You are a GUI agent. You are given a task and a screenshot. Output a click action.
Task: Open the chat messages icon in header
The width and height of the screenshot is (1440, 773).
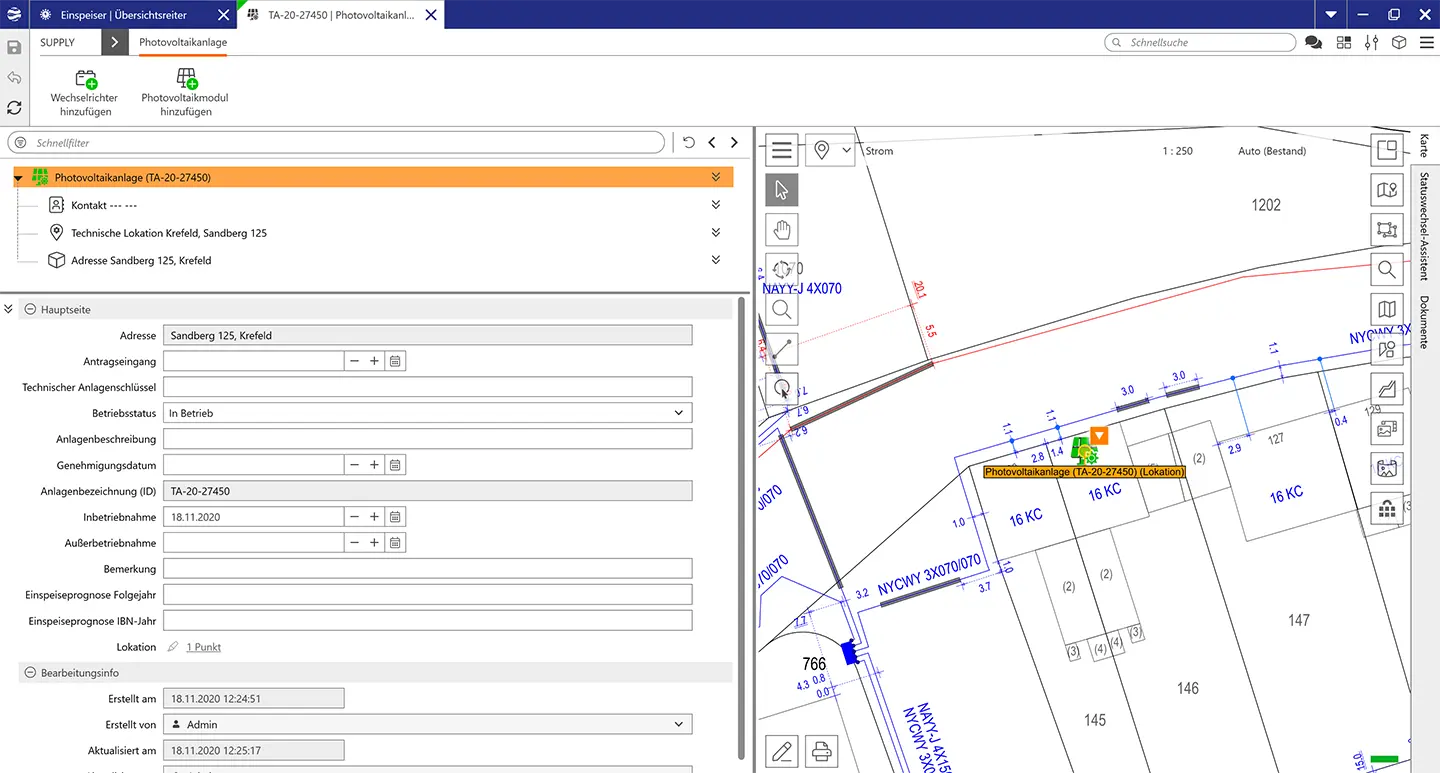[1313, 43]
